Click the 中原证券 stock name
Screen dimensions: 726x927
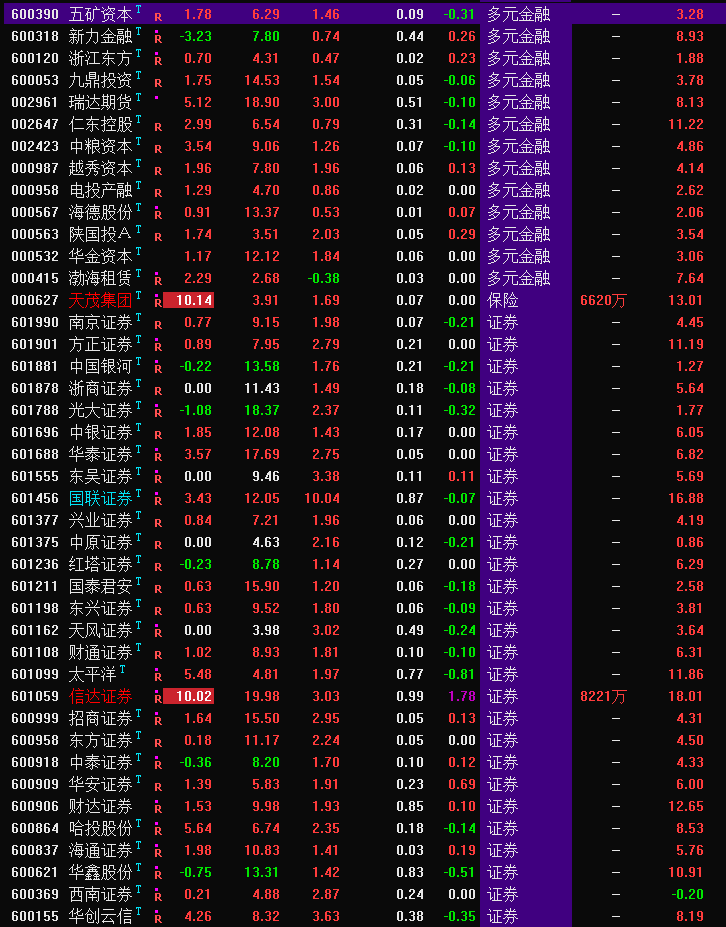click(100, 543)
